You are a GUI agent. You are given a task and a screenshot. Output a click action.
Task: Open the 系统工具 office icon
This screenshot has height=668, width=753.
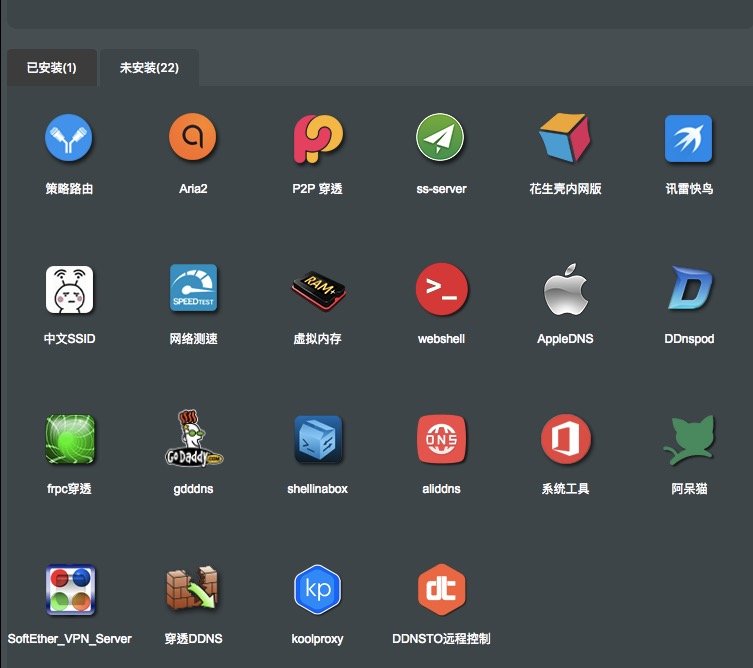tap(566, 439)
